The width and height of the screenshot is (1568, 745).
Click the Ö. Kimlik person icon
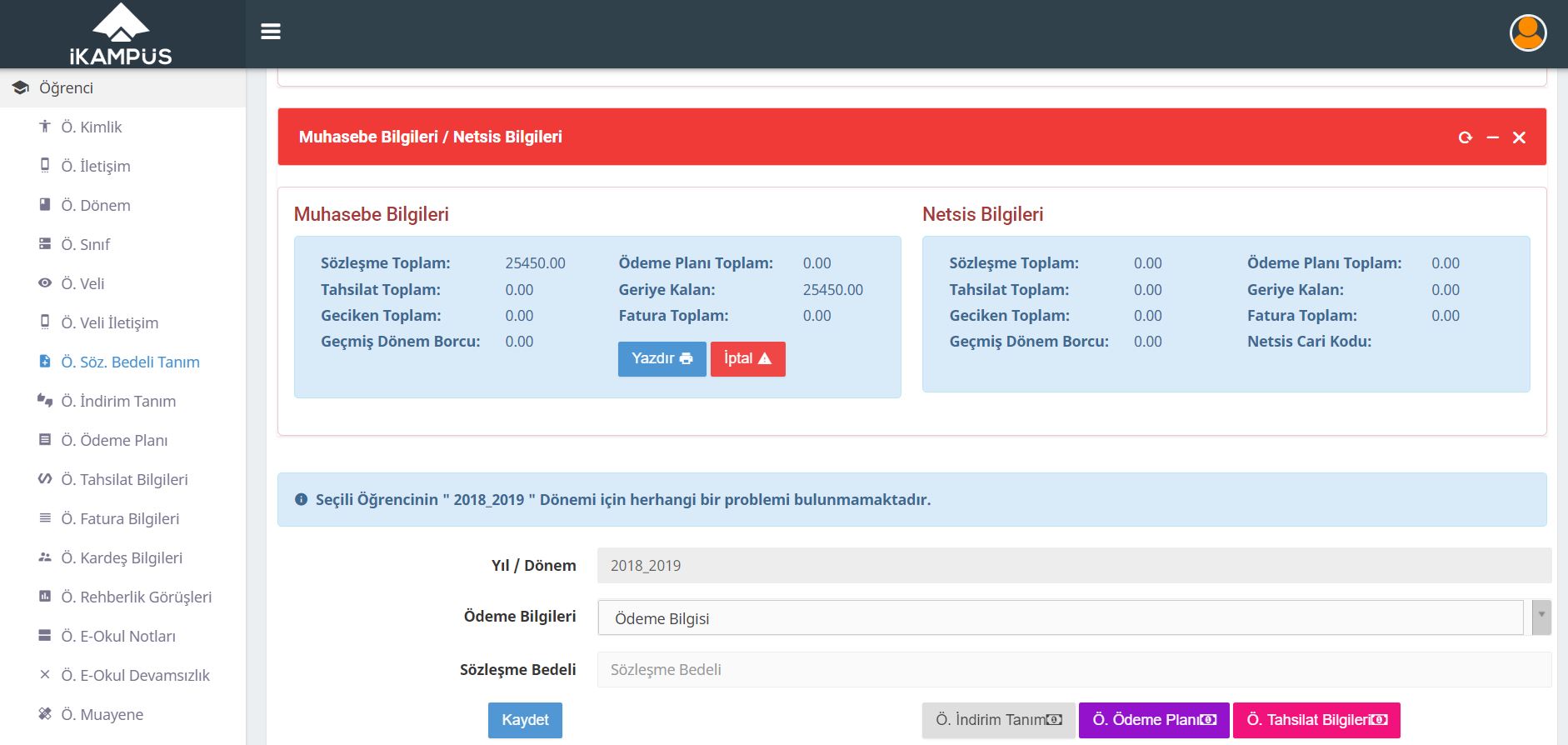click(45, 126)
